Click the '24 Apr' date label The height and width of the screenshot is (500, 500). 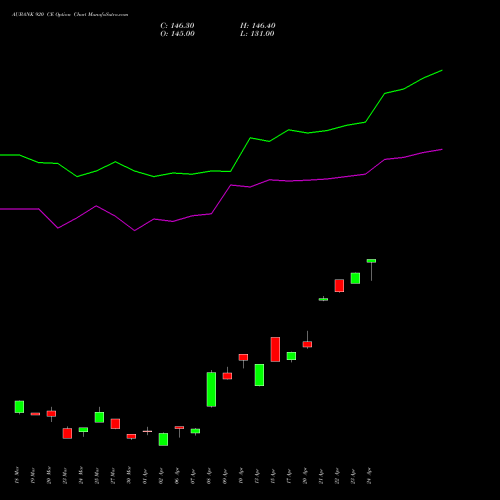369,475
